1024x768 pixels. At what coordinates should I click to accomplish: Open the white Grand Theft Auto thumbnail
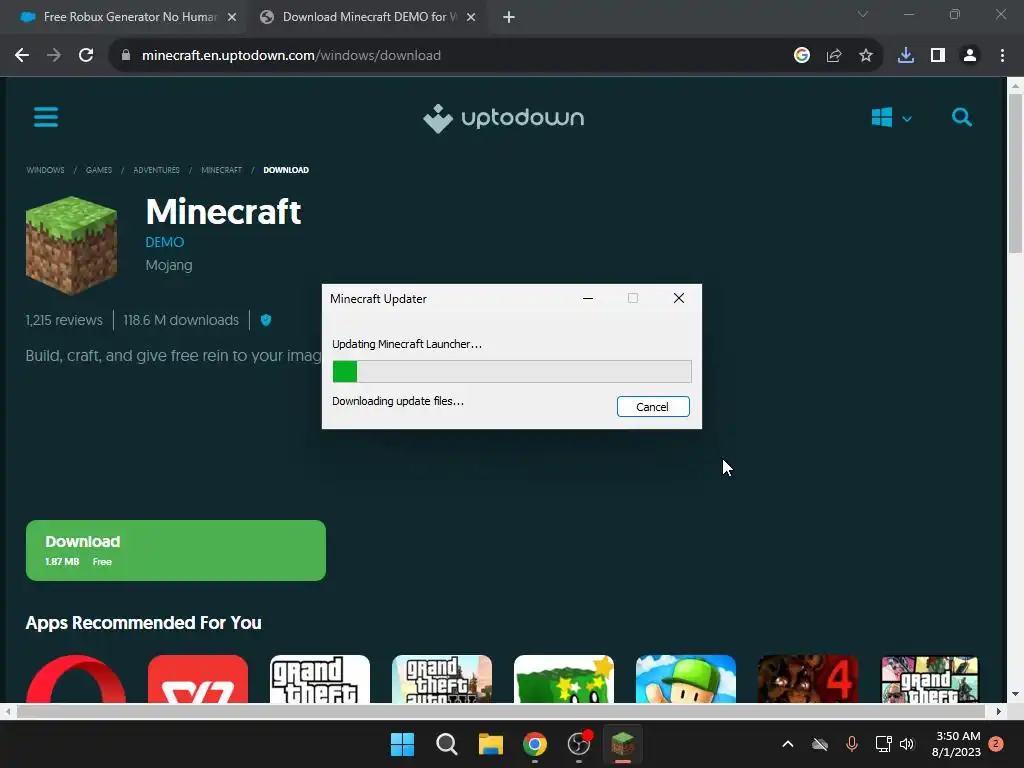tap(320, 679)
